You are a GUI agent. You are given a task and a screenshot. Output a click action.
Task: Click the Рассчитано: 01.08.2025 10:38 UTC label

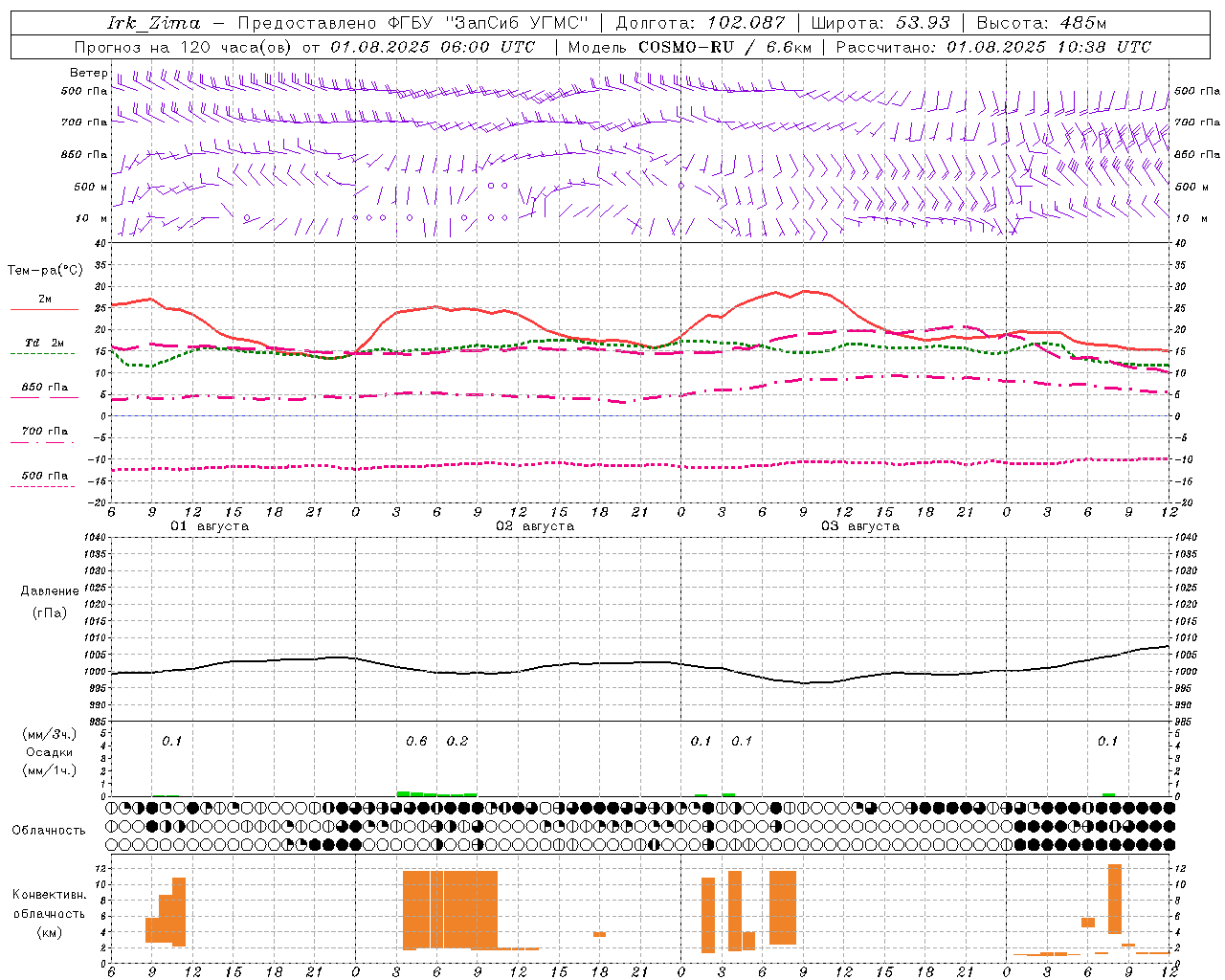(x=993, y=47)
